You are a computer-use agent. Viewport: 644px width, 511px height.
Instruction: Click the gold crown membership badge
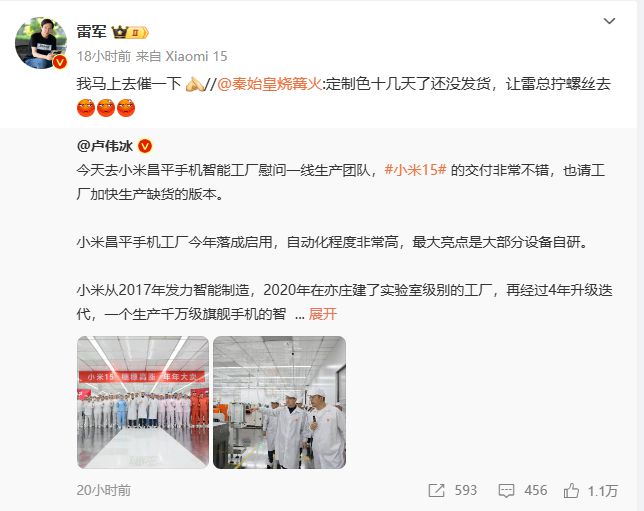point(130,32)
